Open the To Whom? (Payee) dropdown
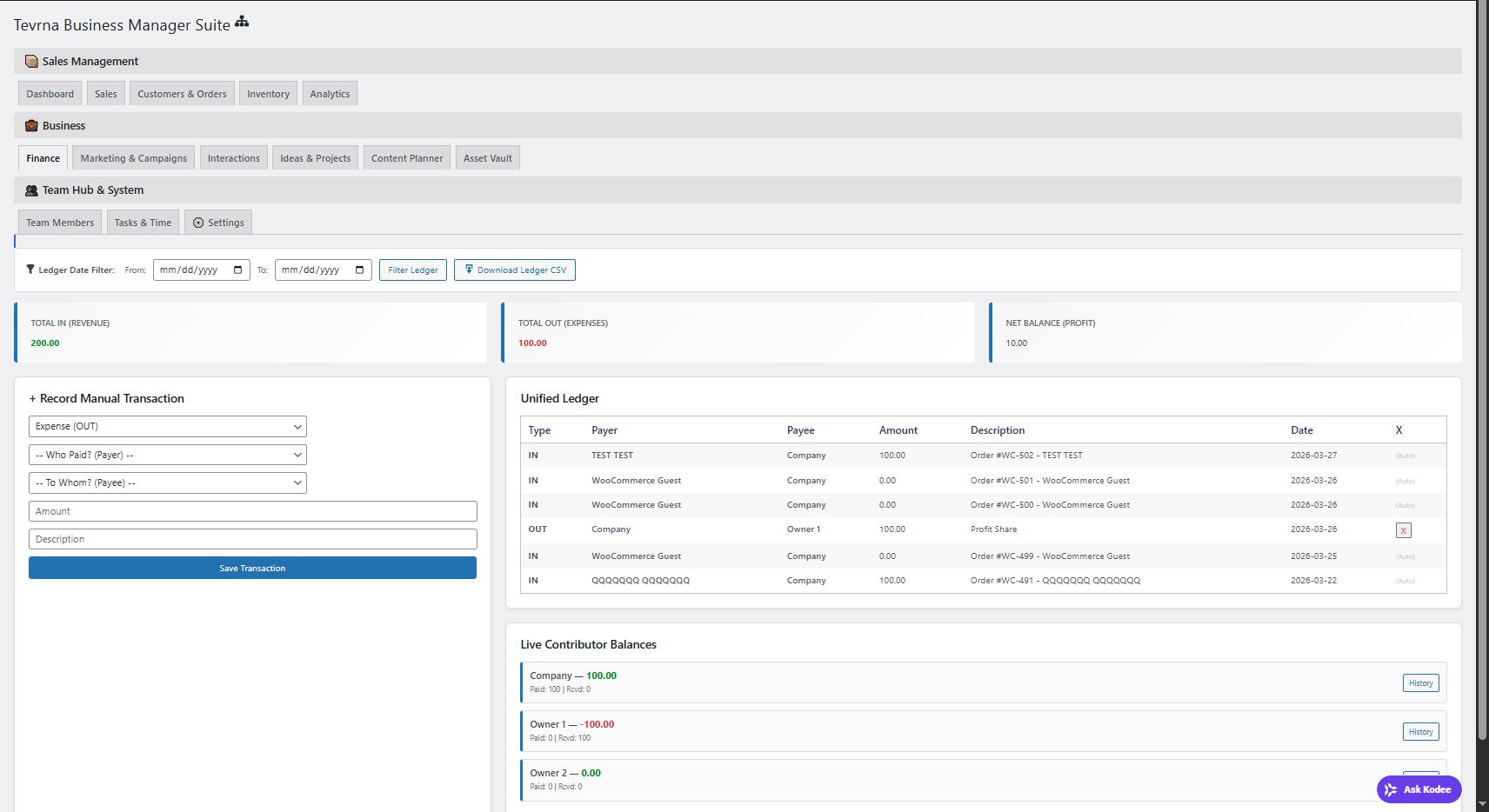The height and width of the screenshot is (812, 1489). coord(167,483)
